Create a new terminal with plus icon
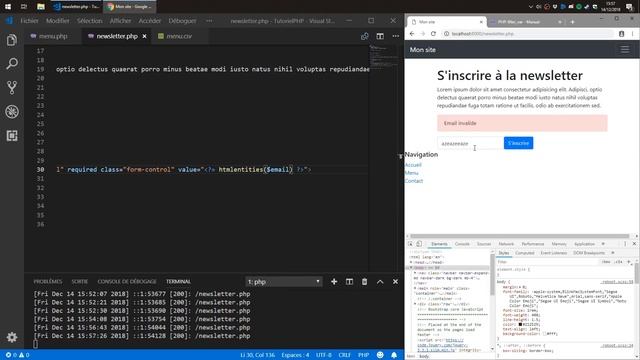 coord(334,282)
